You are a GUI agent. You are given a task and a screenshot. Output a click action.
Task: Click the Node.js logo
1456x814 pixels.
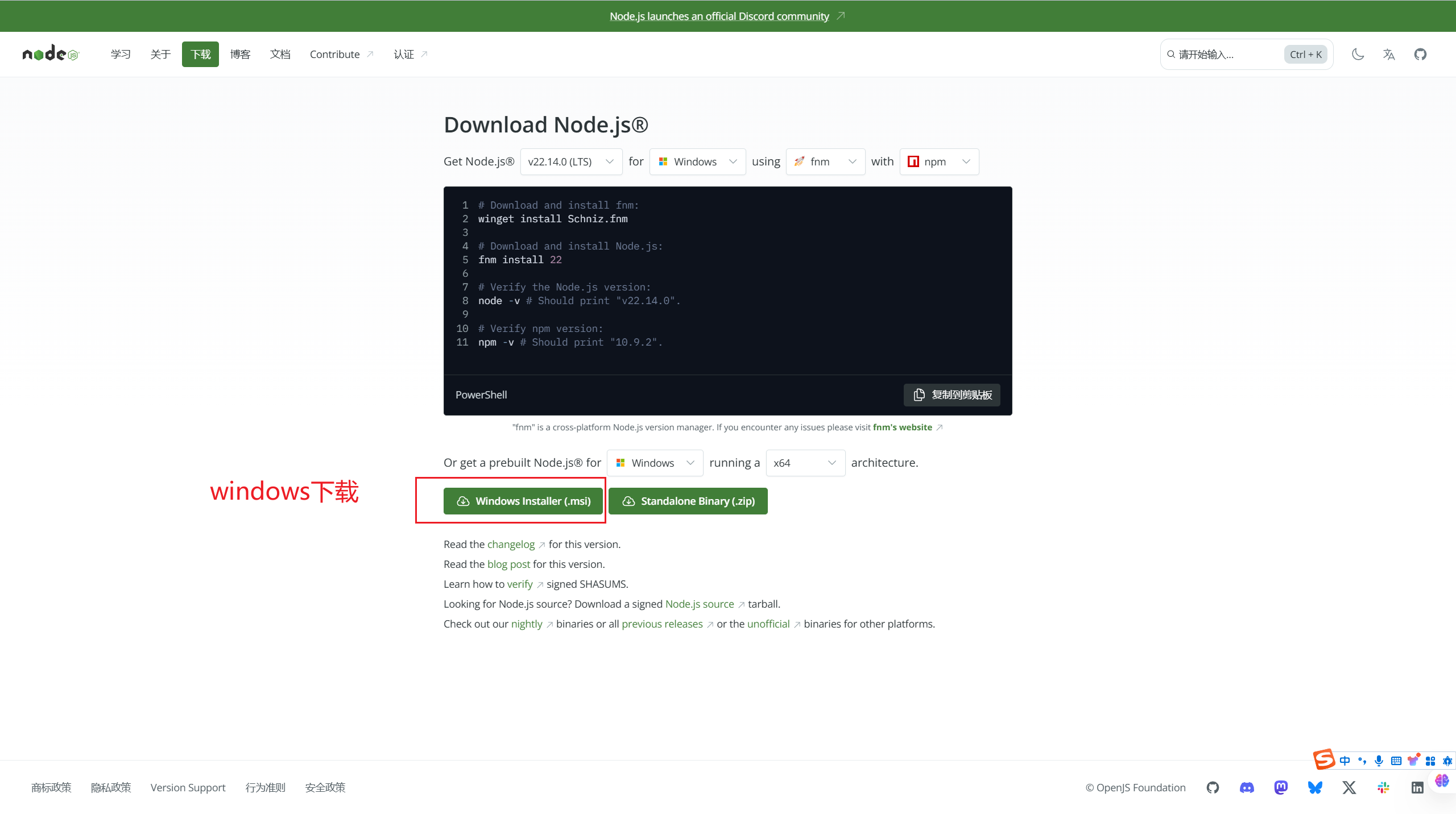pos(51,54)
